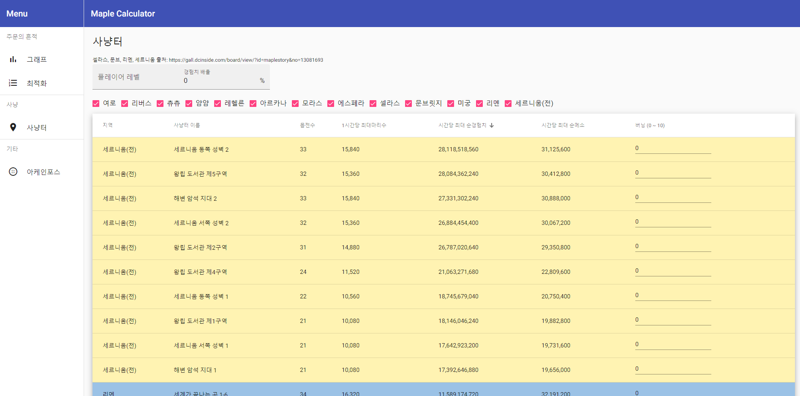Select the 왕립 도서관 제4구역 map name
The width and height of the screenshot is (800, 396).
pos(201,272)
